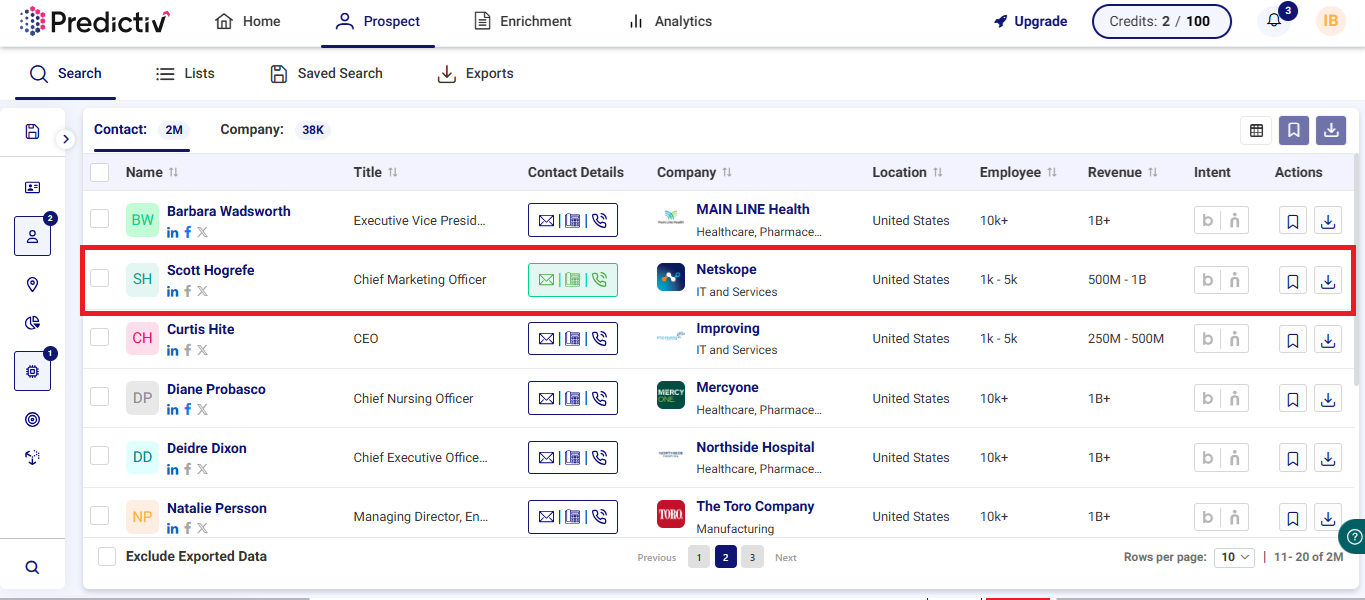This screenshot has width=1365, height=600.
Task: Bookmark Scott Hogrefe's row
Action: tap(1293, 281)
